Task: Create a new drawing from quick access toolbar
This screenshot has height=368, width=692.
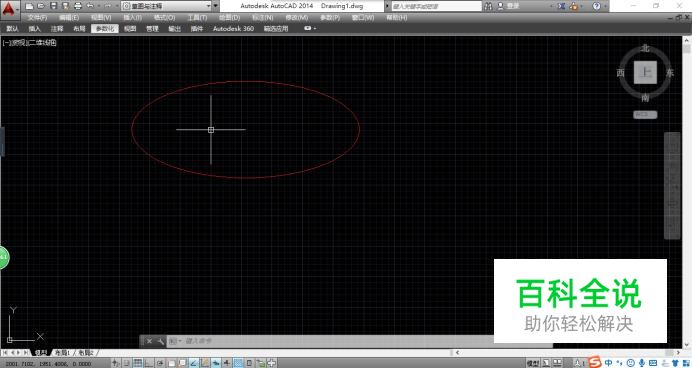Action: point(29,6)
